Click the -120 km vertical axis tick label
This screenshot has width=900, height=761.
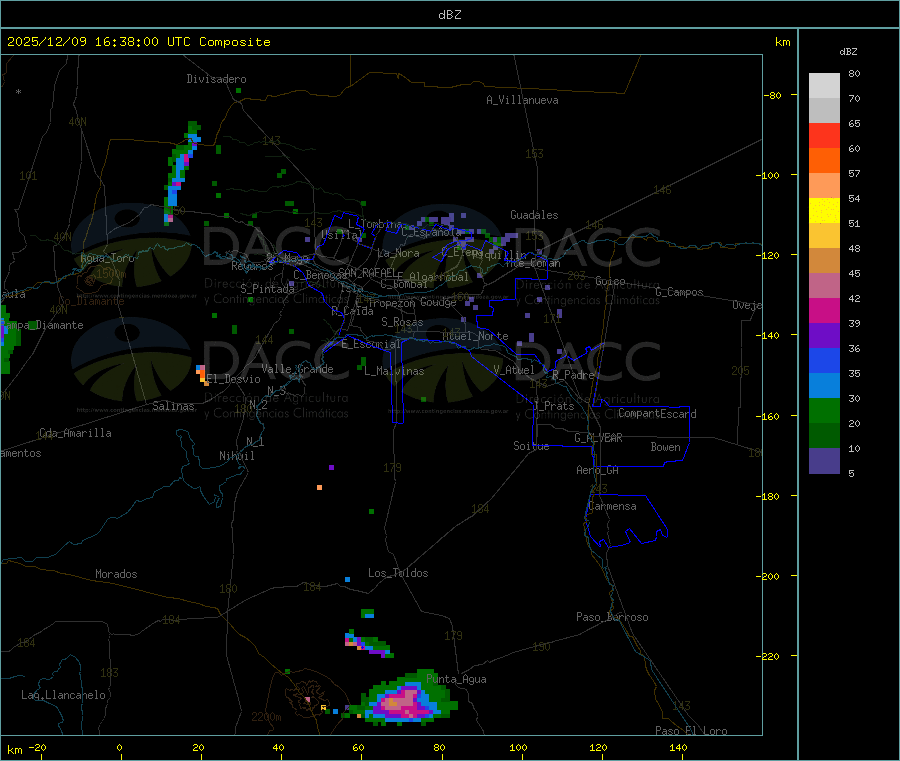770,255
